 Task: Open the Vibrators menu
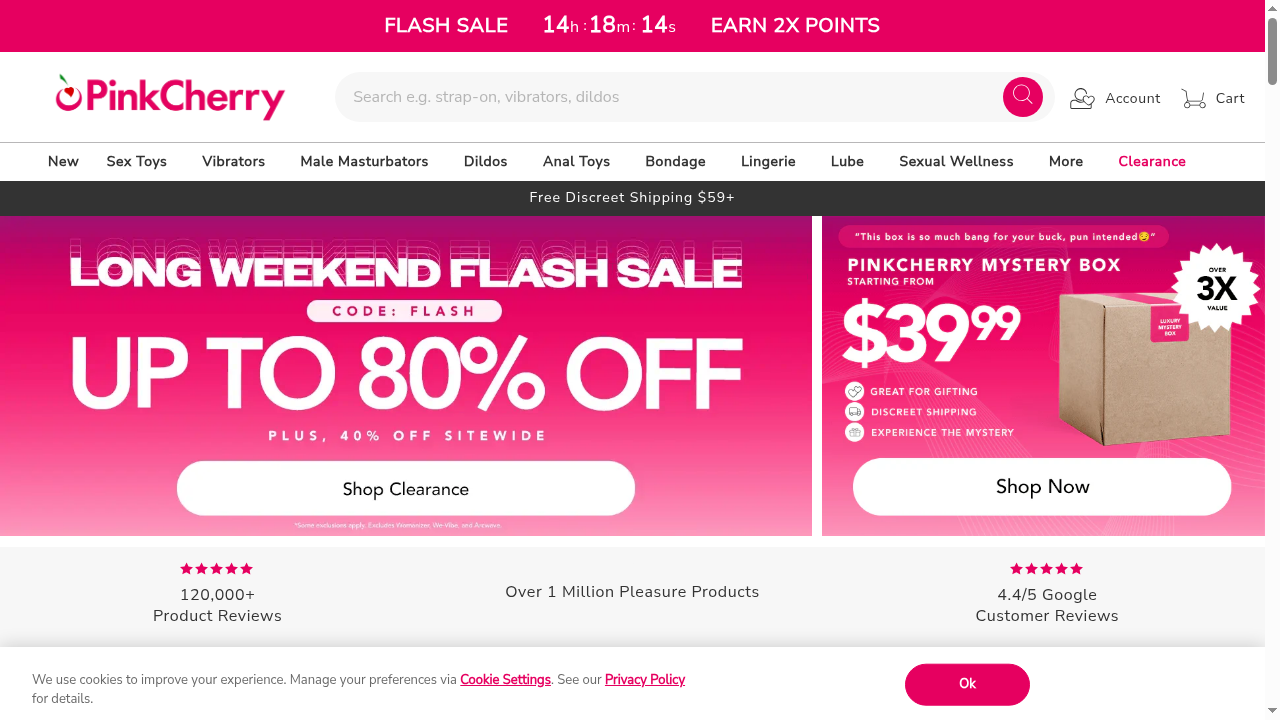[x=233, y=162]
